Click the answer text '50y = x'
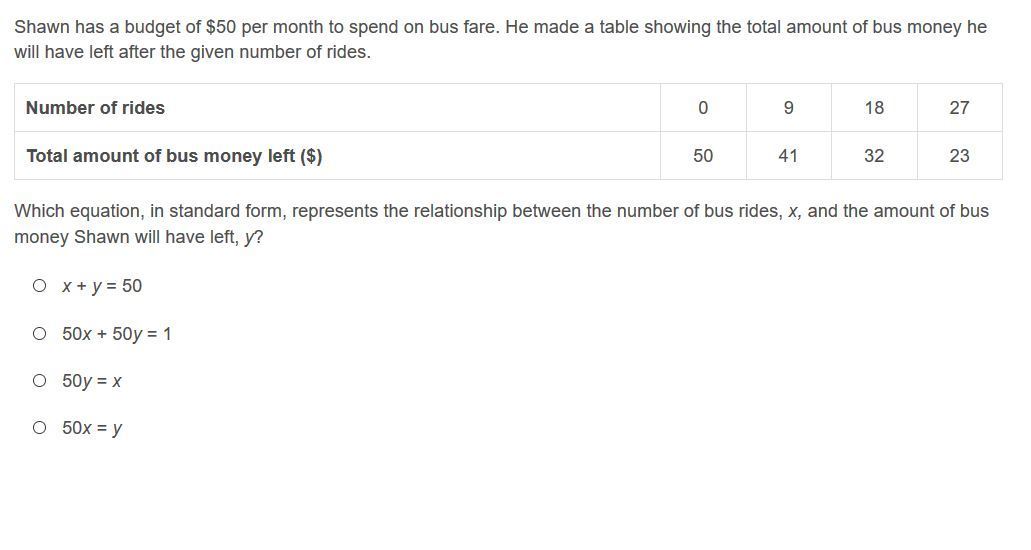The image size is (1031, 550). 92,381
